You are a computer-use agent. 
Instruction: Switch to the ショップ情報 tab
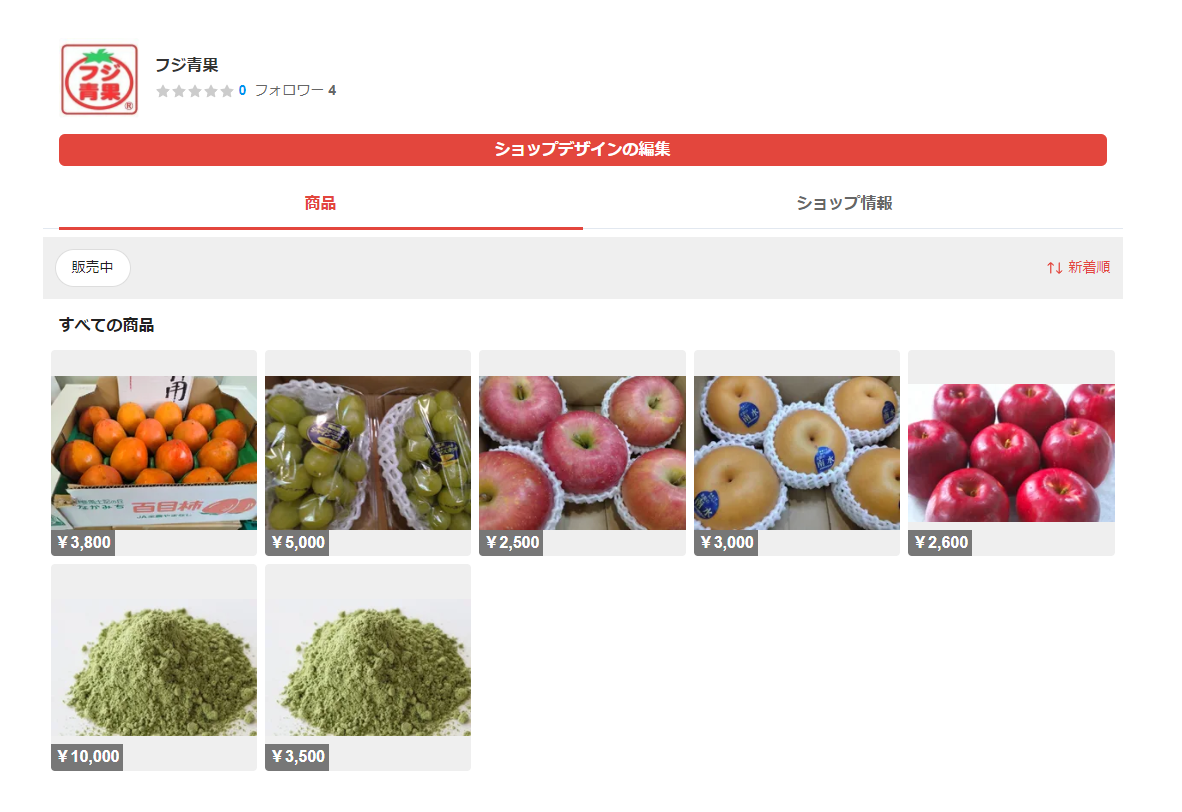pyautogui.click(x=844, y=204)
